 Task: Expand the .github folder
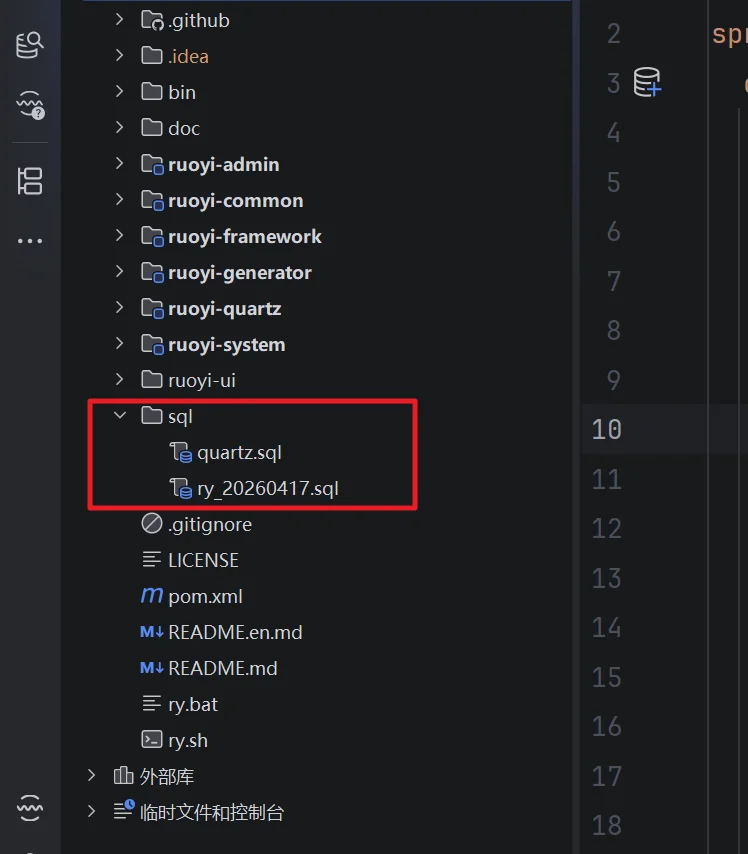tap(119, 20)
